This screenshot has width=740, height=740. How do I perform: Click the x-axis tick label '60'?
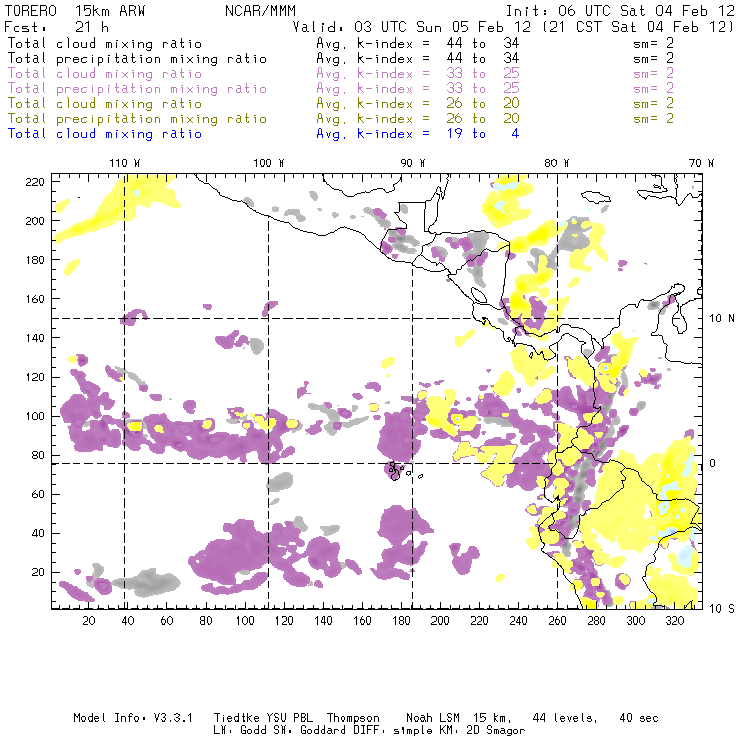click(x=167, y=621)
